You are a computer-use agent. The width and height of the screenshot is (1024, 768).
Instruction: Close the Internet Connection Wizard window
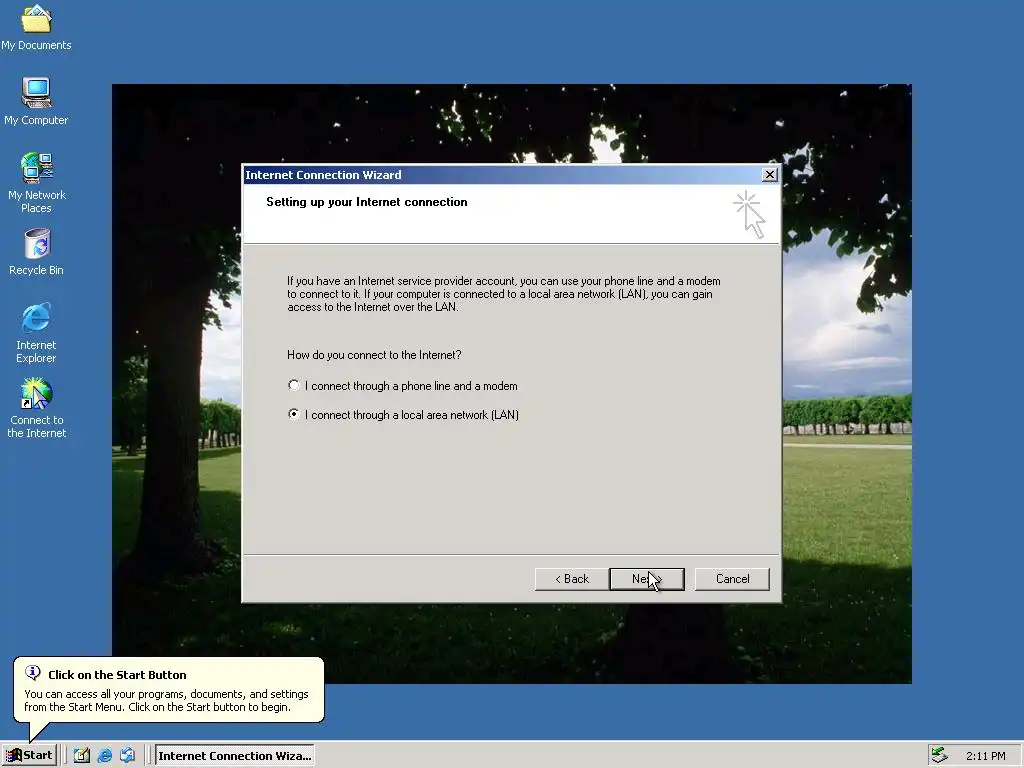click(770, 174)
